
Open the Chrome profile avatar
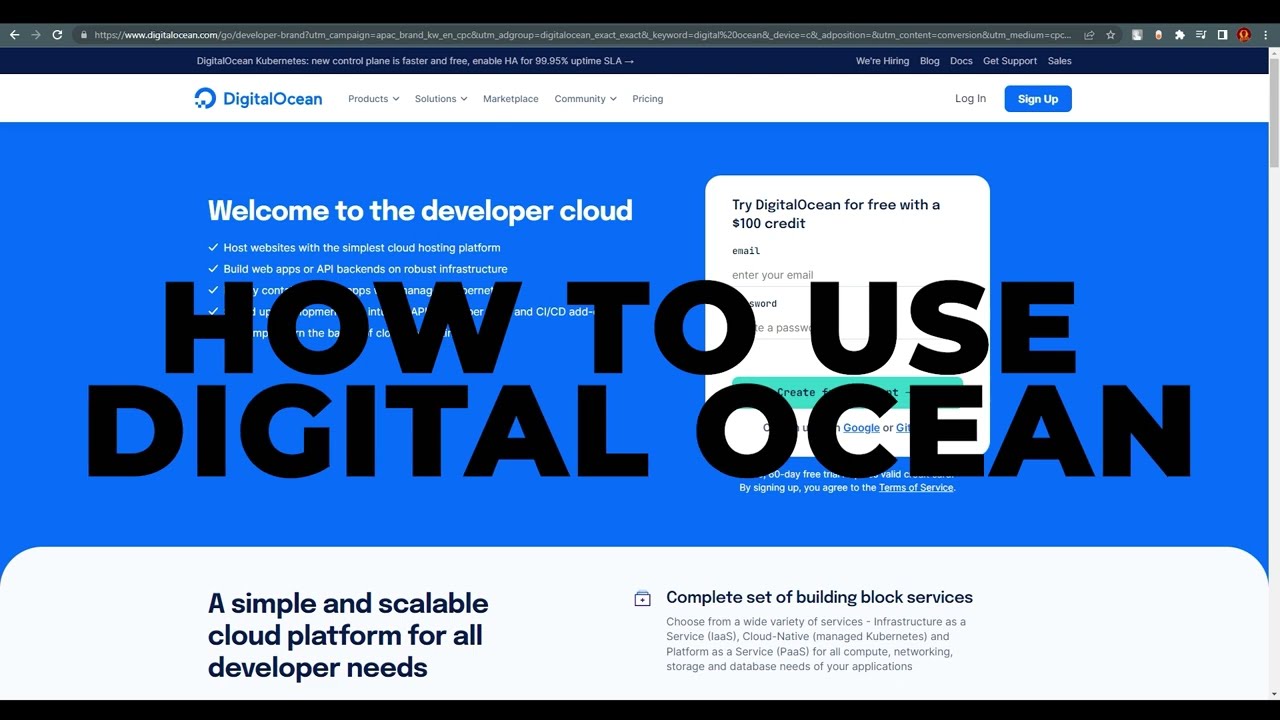point(1244,35)
